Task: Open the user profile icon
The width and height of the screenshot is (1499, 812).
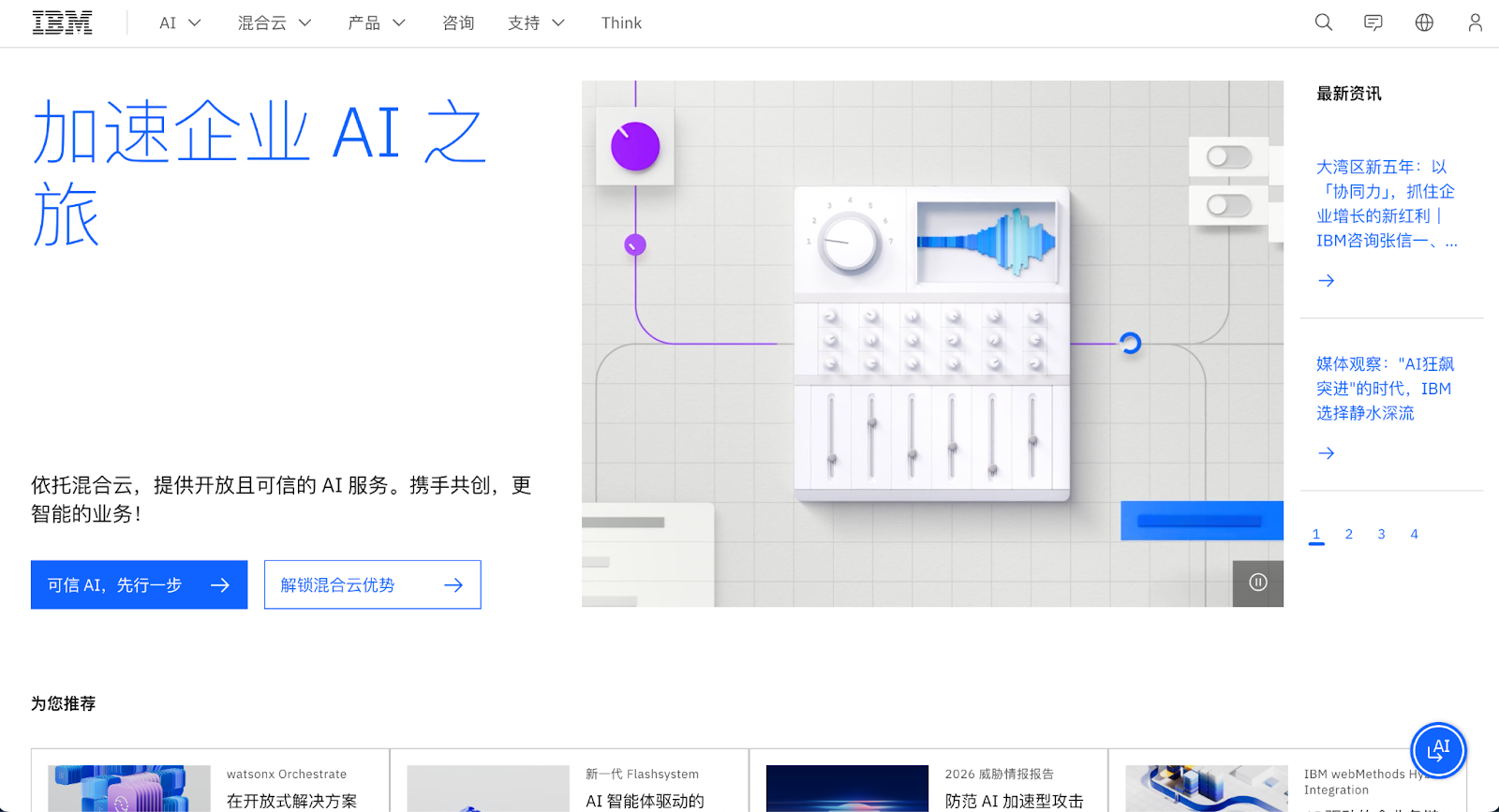Action: pyautogui.click(x=1475, y=22)
